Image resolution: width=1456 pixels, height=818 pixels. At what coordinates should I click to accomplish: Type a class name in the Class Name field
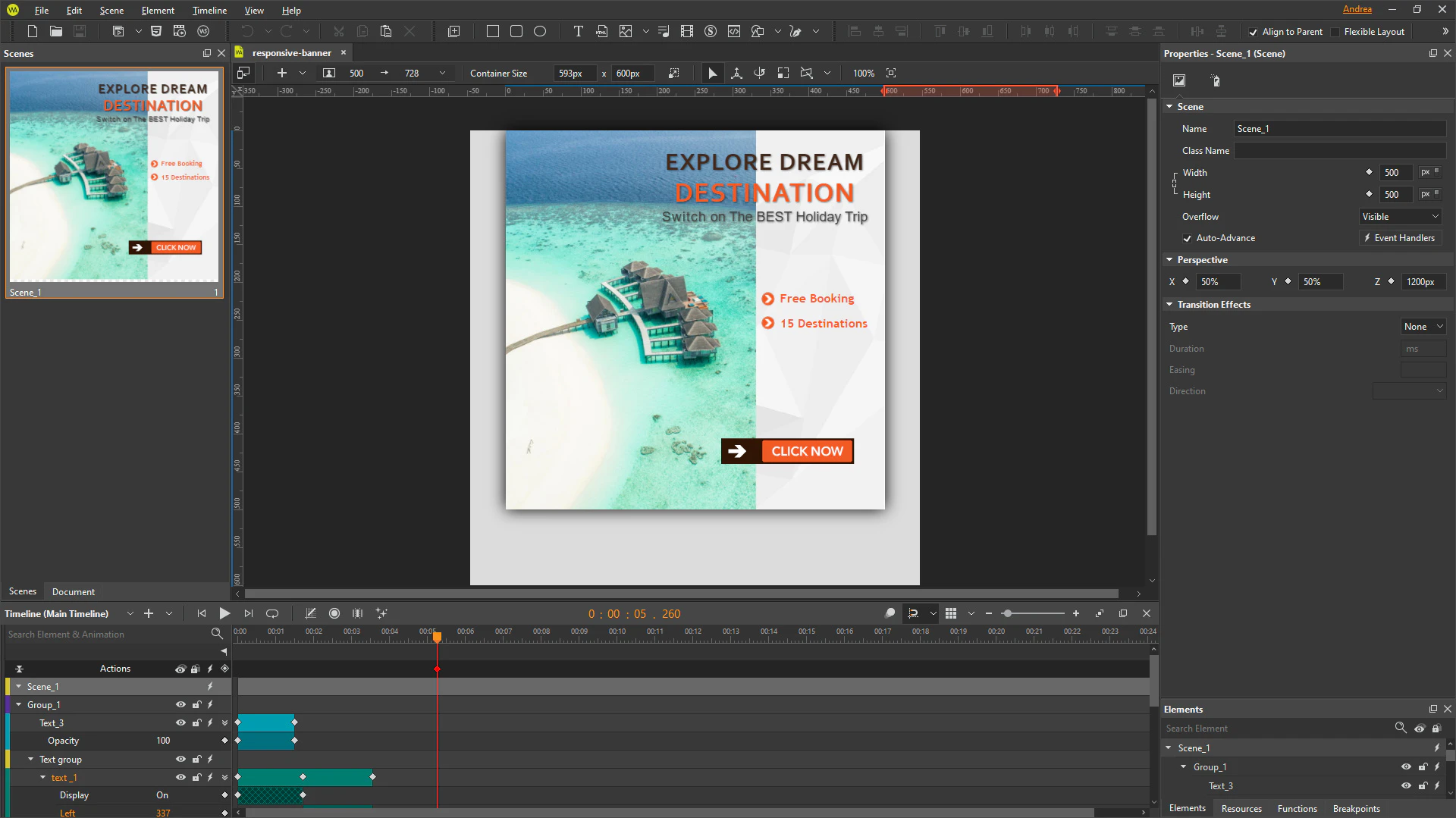tap(1339, 150)
